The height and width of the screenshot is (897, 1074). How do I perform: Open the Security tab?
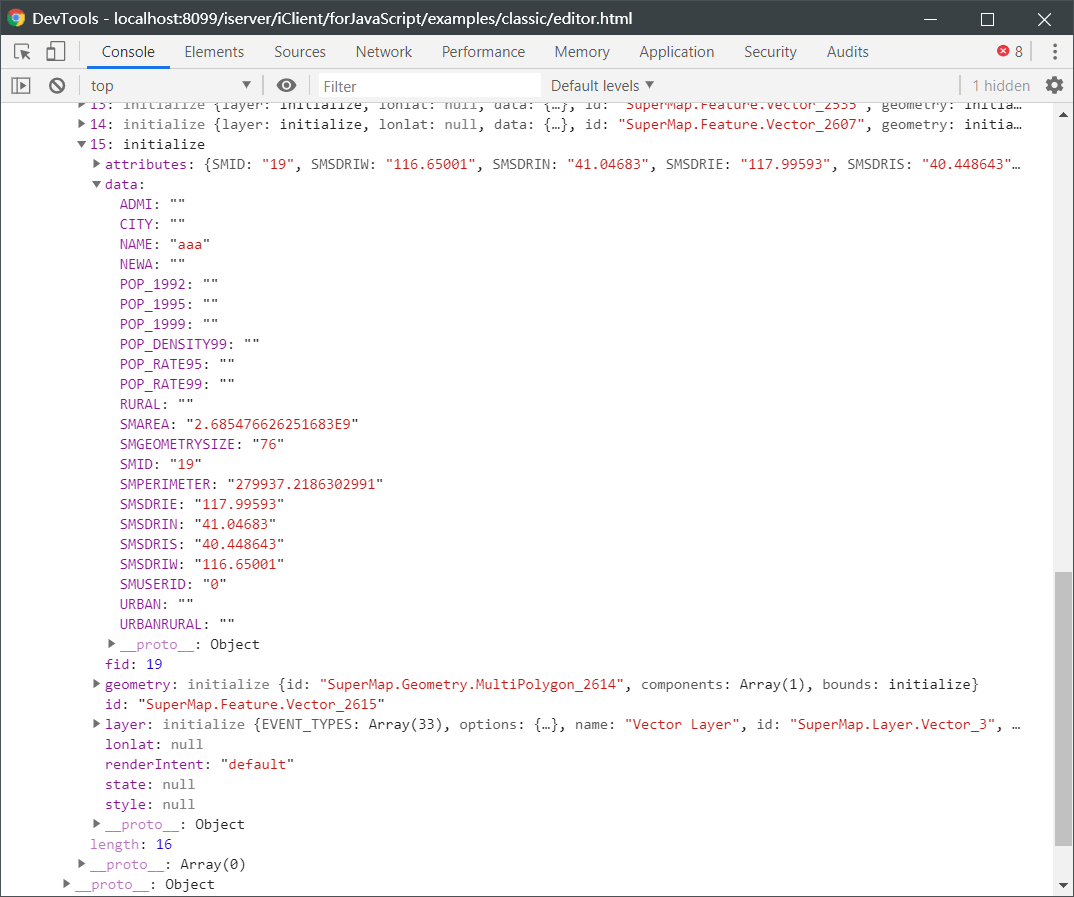tap(770, 52)
